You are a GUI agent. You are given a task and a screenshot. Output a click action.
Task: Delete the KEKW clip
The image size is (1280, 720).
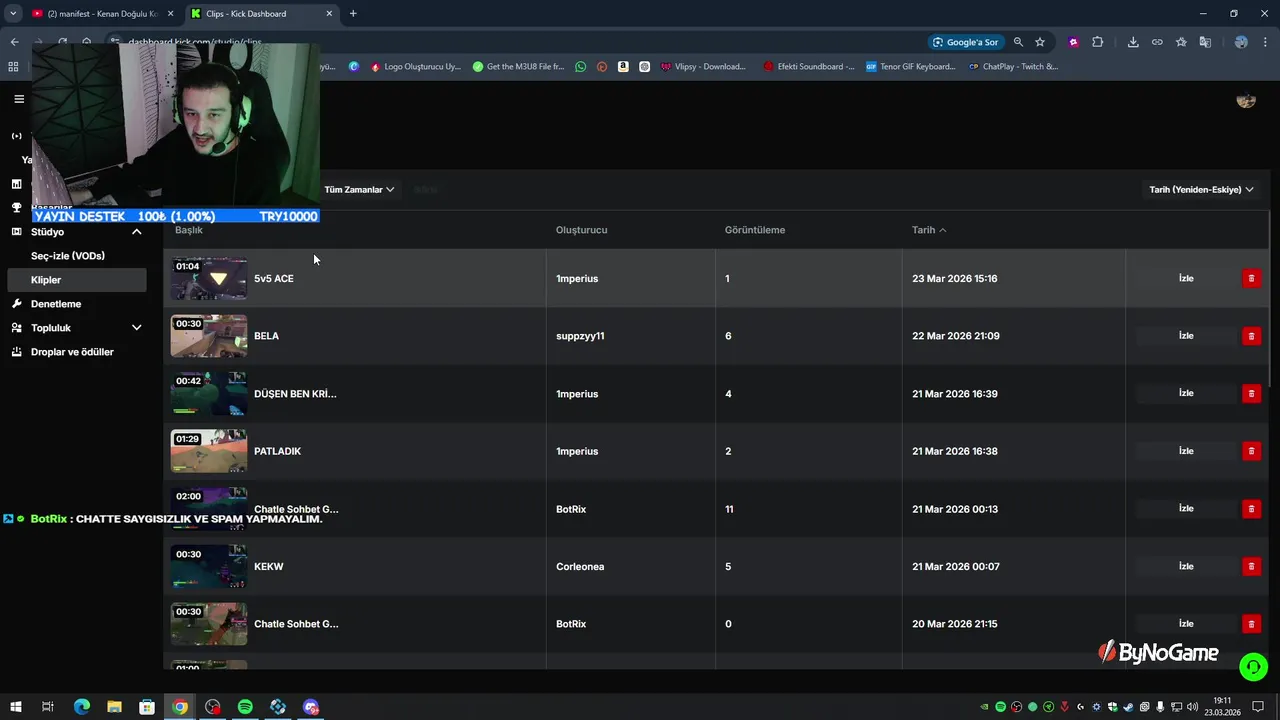[1251, 566]
